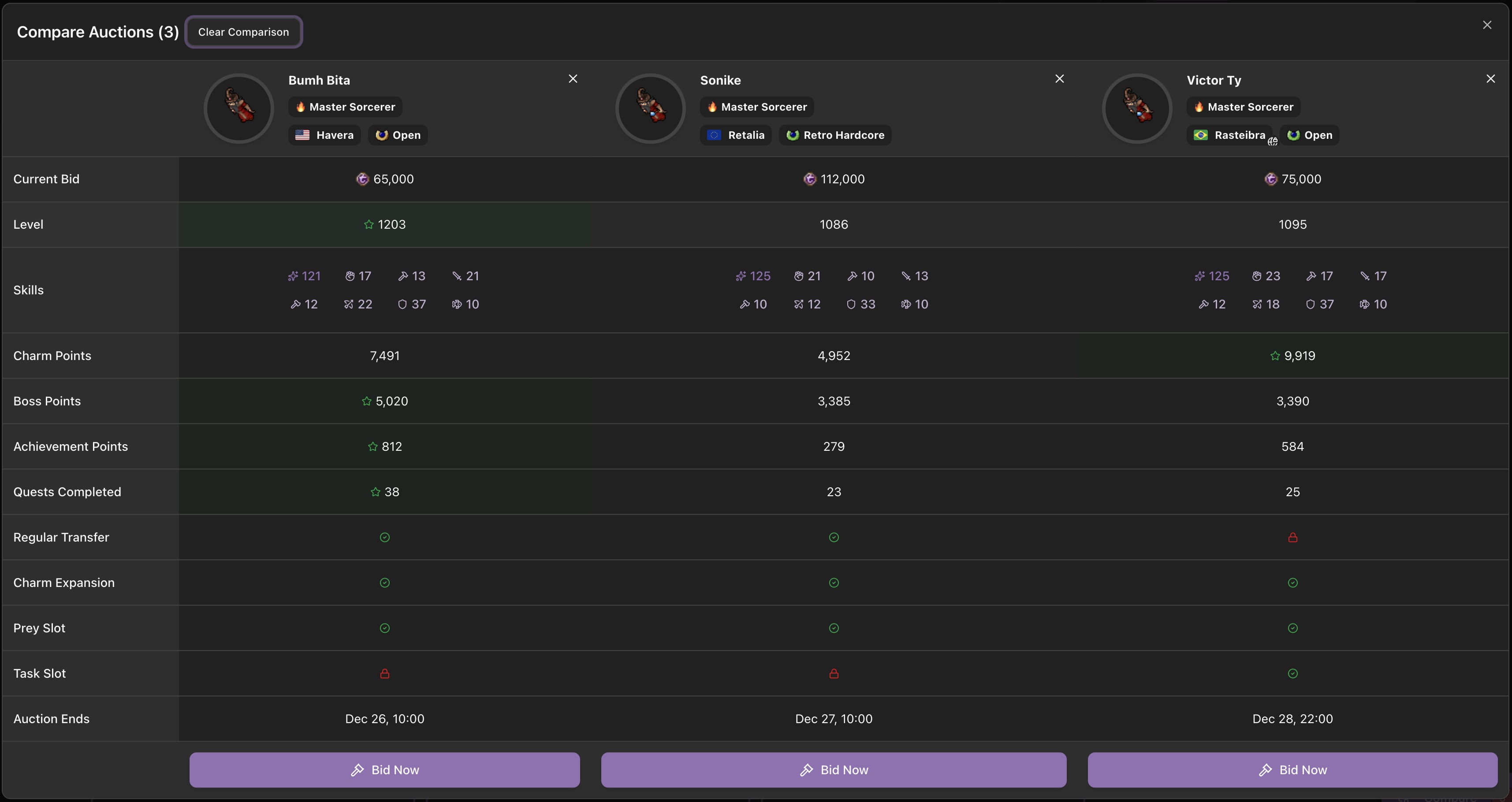Bid now on Sonike auction

point(834,770)
